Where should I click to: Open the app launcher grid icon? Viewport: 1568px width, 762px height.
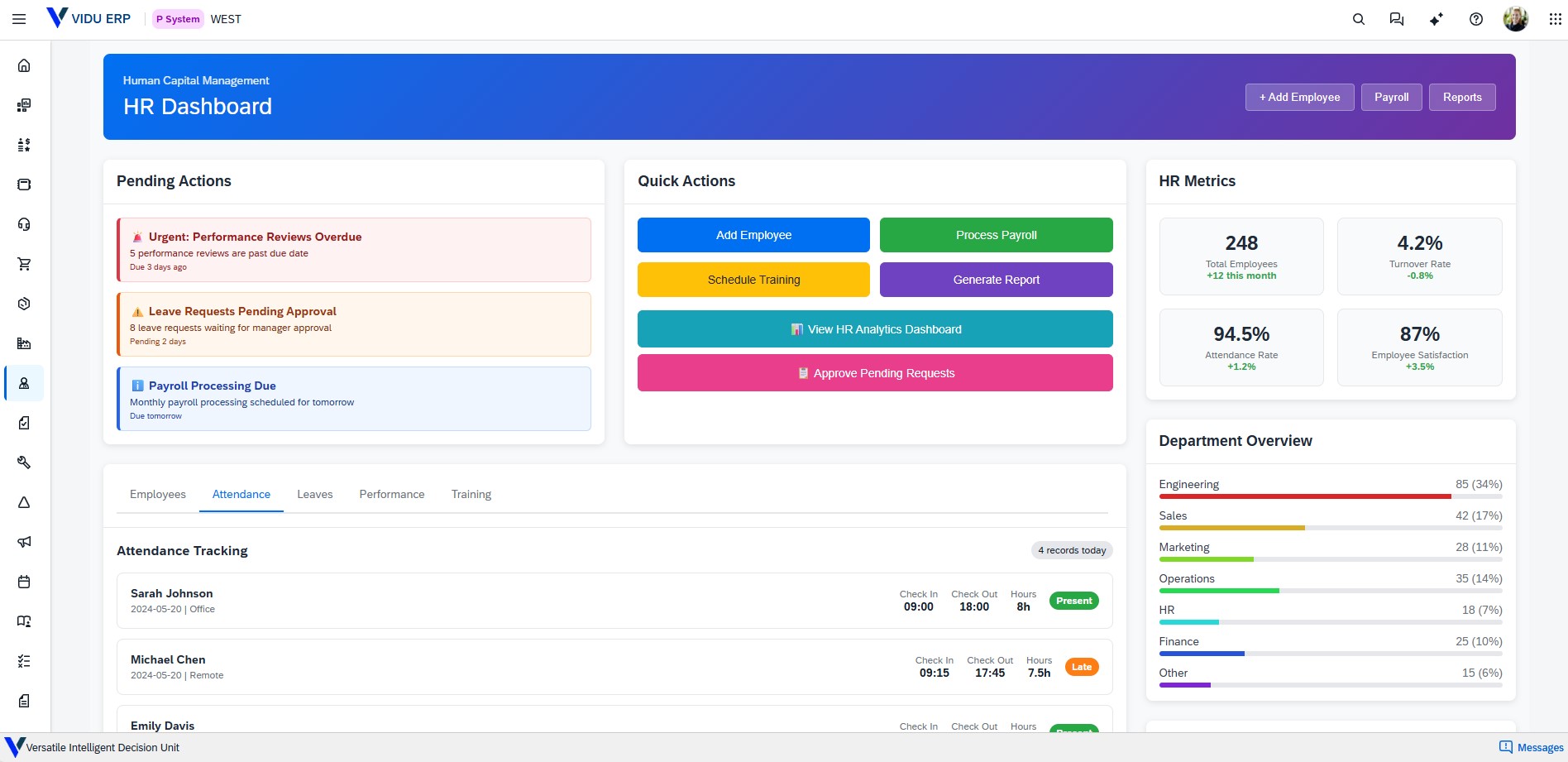click(1555, 19)
